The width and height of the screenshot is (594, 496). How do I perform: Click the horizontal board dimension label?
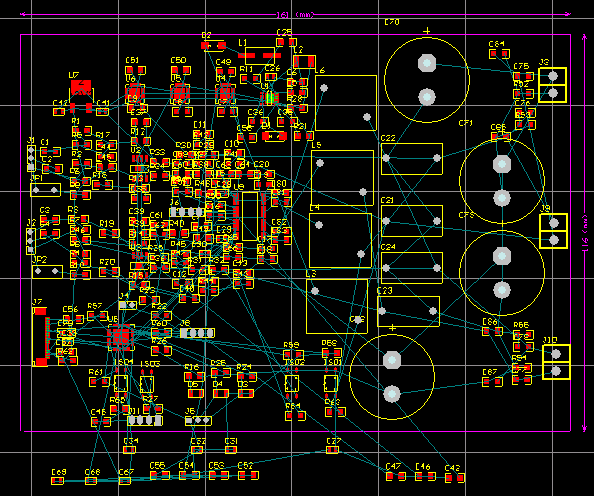295,15
